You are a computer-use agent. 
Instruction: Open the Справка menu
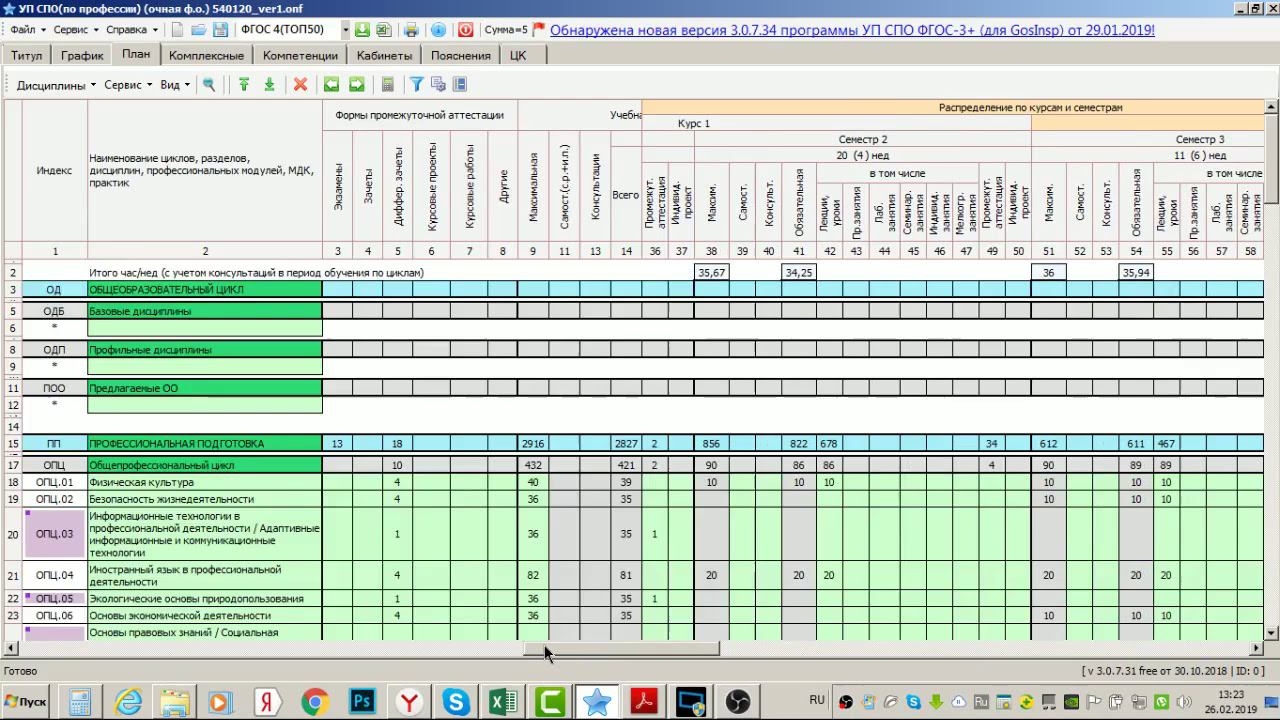[x=130, y=30]
